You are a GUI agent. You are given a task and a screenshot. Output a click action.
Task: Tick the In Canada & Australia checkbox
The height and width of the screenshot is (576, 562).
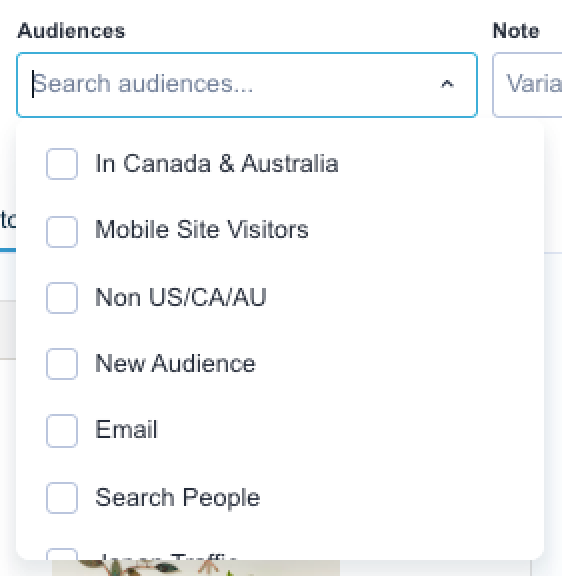(x=62, y=164)
